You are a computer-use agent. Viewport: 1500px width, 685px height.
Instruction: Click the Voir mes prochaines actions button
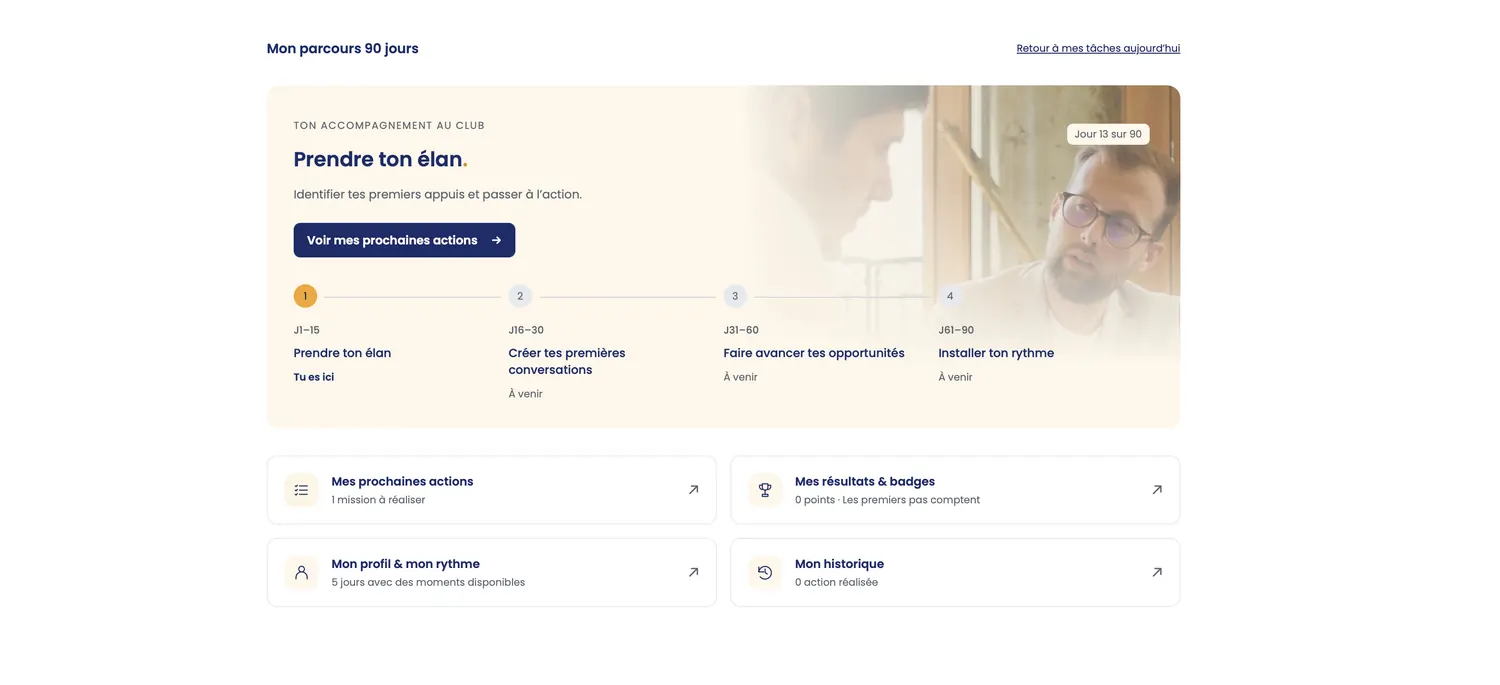pos(404,240)
